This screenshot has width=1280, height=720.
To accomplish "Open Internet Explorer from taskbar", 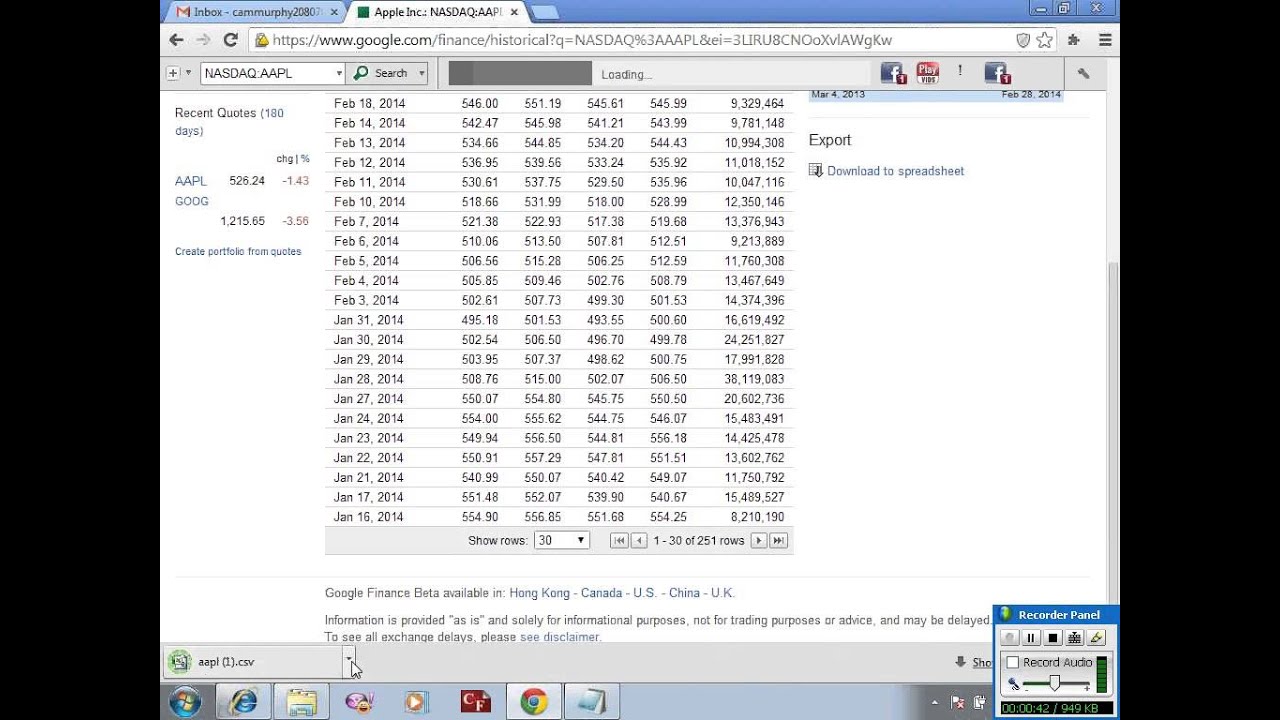I will pyautogui.click(x=243, y=702).
